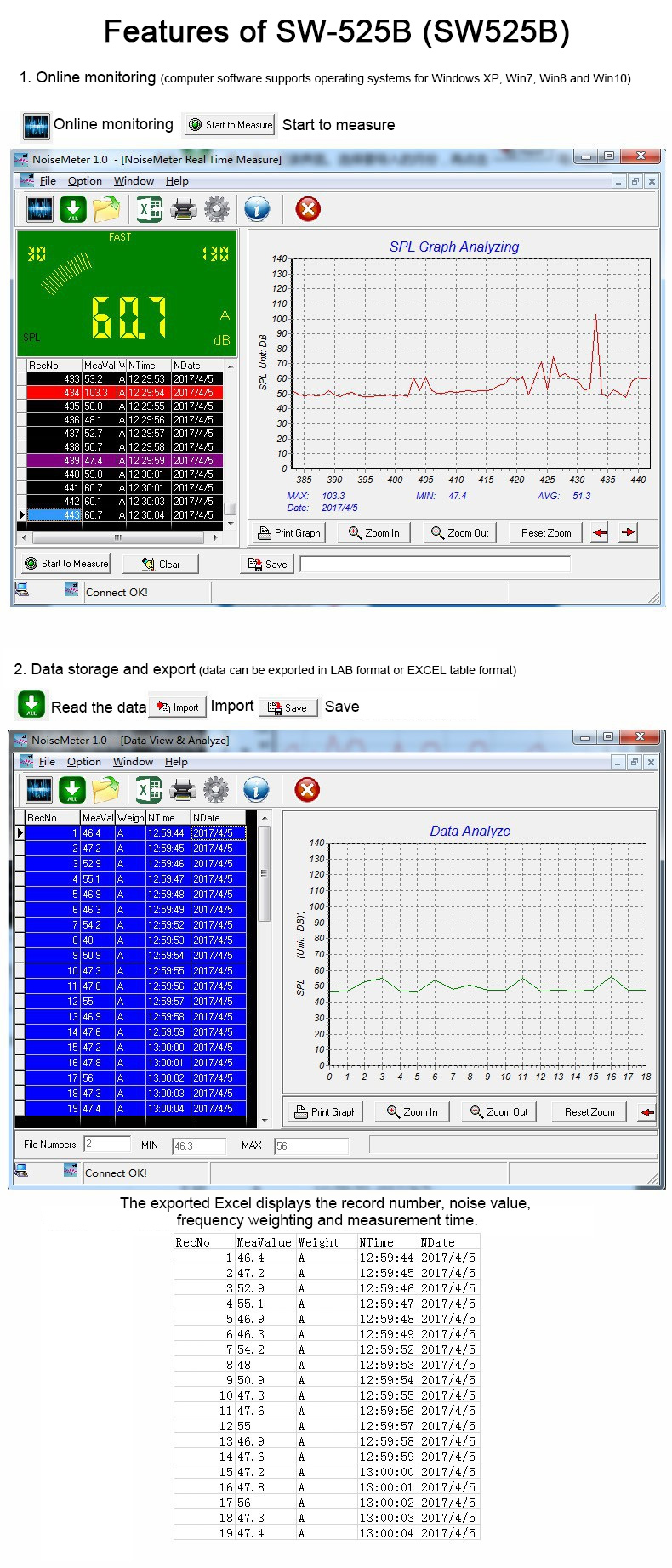Click green download-all icon in the Real Time toolbar

(73, 208)
